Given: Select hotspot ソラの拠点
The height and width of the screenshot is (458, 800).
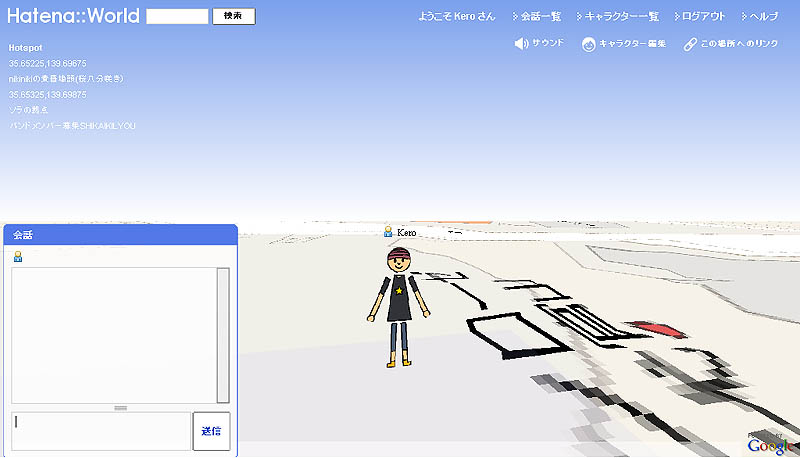Looking at the screenshot, I should 28,110.
